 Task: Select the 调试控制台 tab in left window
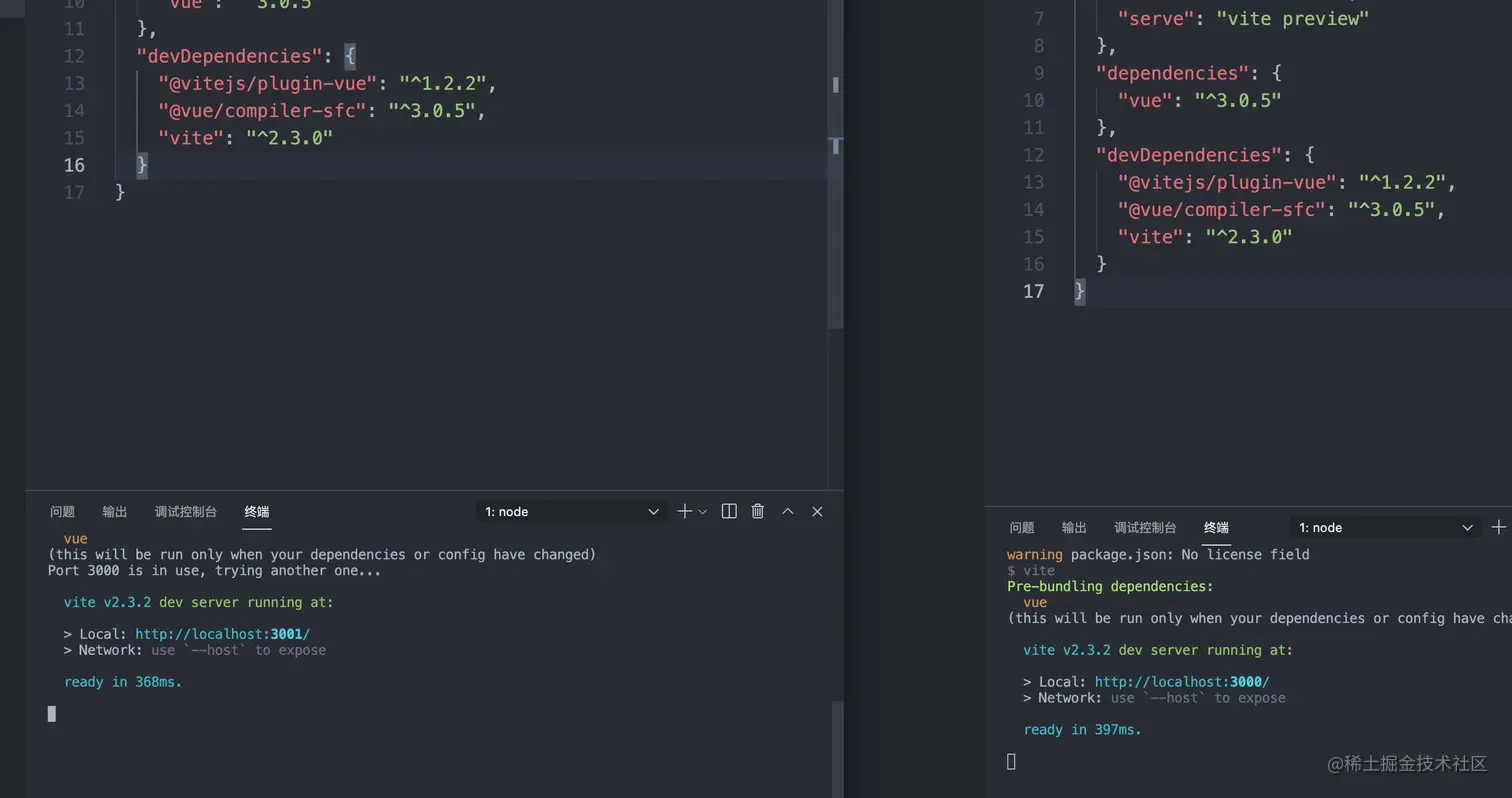click(x=186, y=511)
